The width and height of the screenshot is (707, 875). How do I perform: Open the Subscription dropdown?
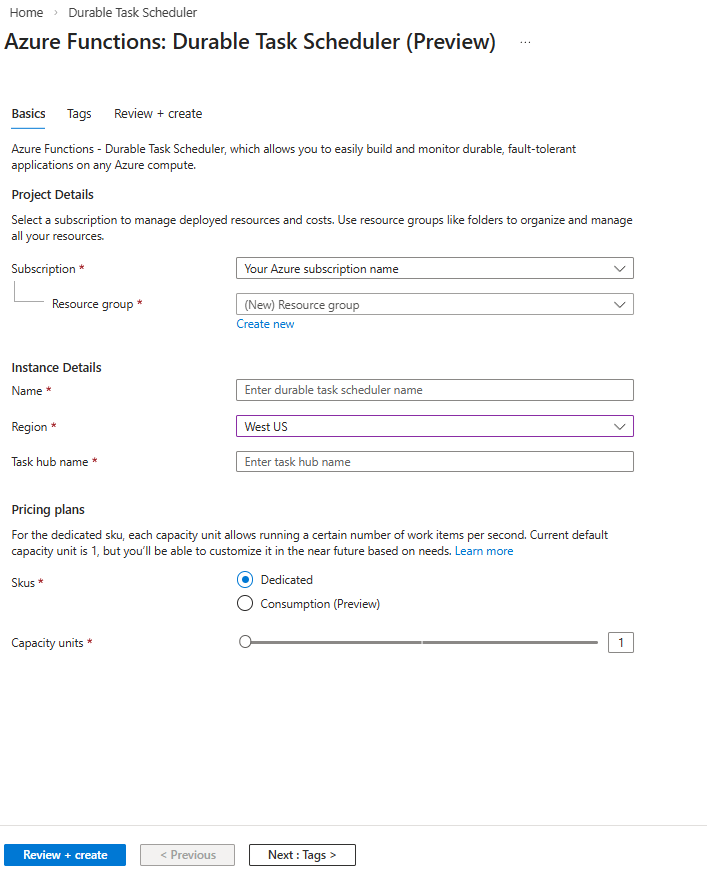pyautogui.click(x=434, y=268)
